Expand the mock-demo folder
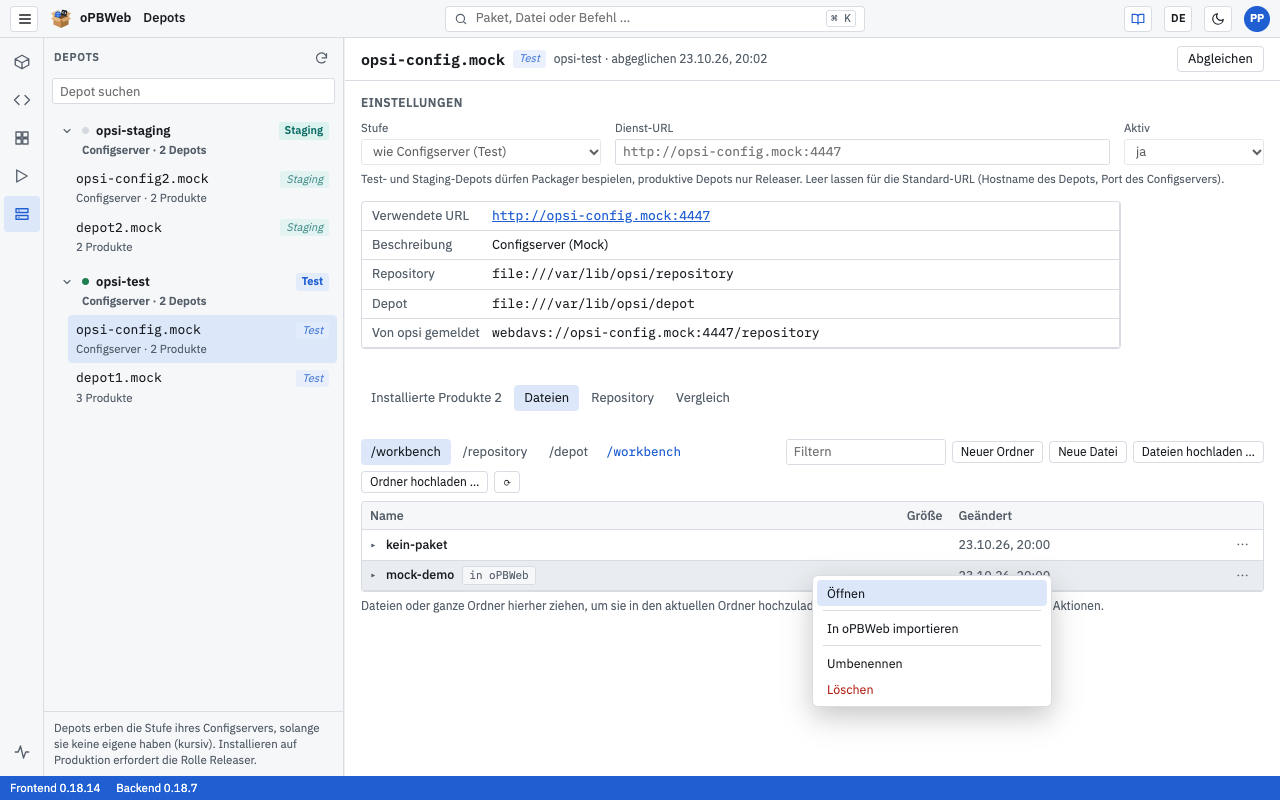1280x800 pixels. 374,575
